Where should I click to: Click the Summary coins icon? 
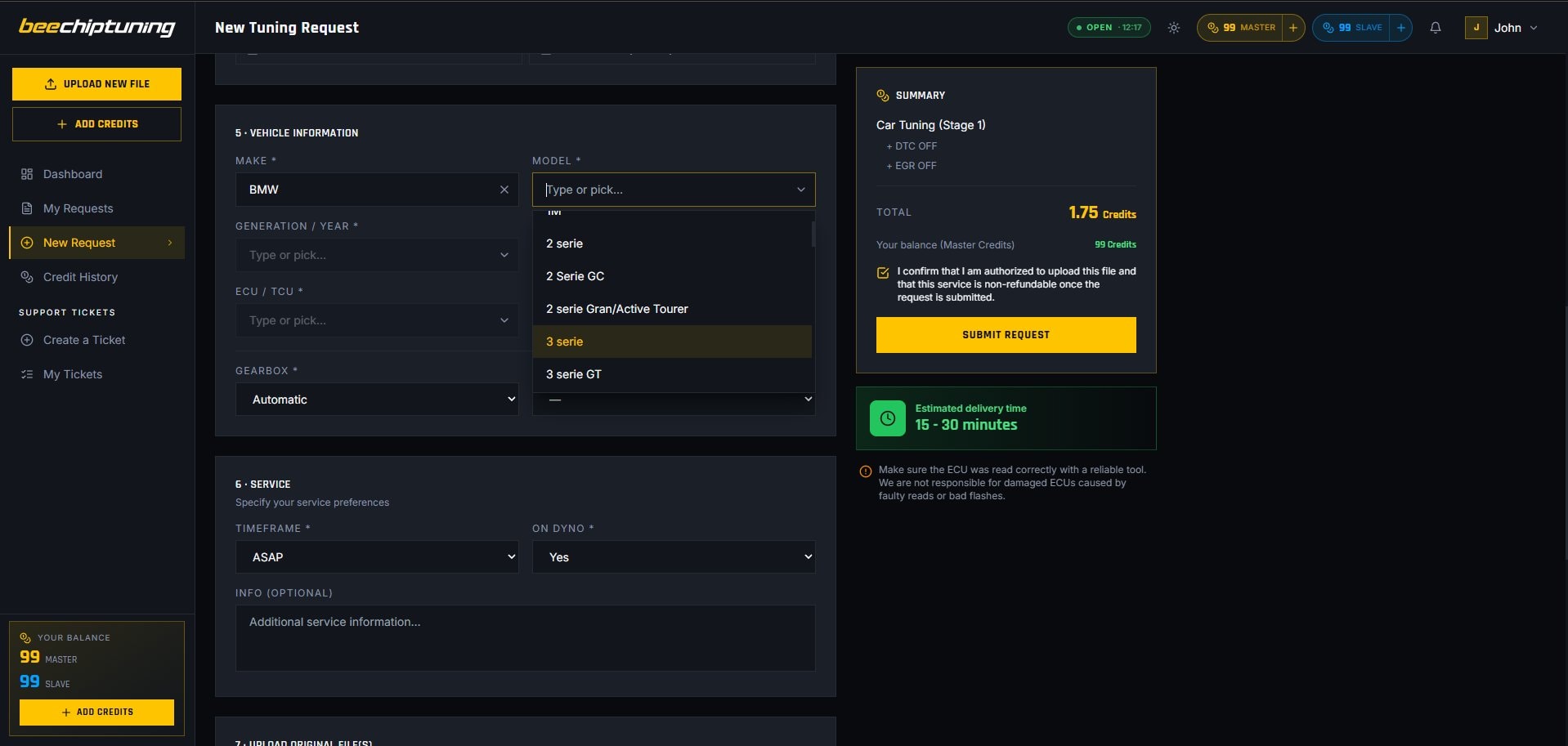point(883,96)
